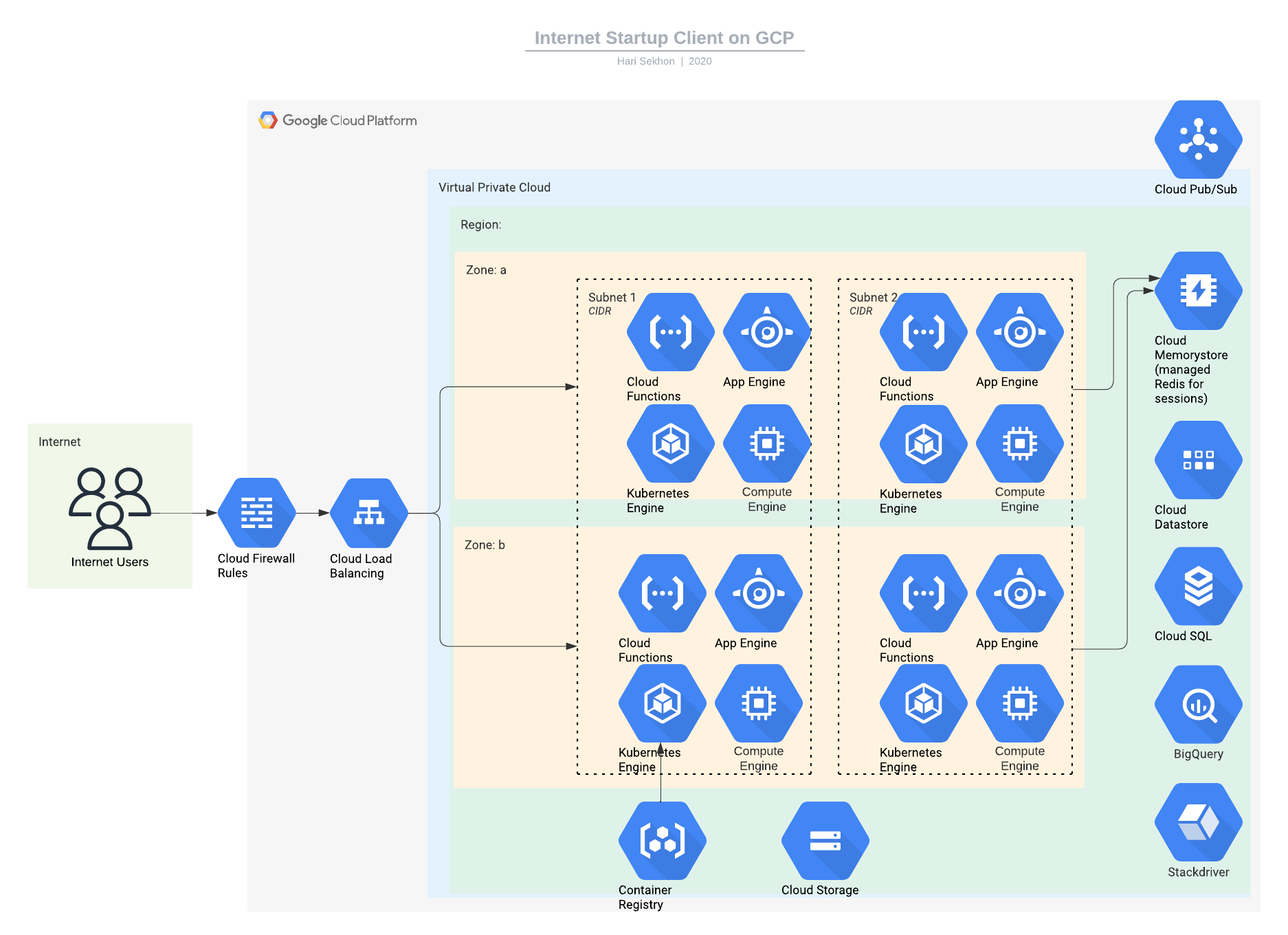The width and height of the screenshot is (1288, 935).
Task: Select Kubernetes Engine icon in Zone b Subnet 1
Action: (x=662, y=703)
